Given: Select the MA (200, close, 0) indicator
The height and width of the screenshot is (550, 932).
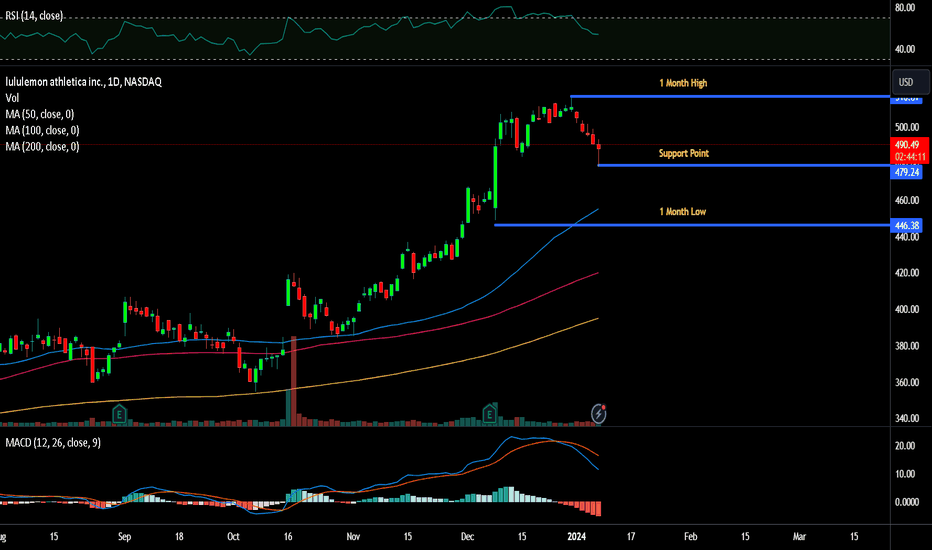Looking at the screenshot, I should [42, 146].
